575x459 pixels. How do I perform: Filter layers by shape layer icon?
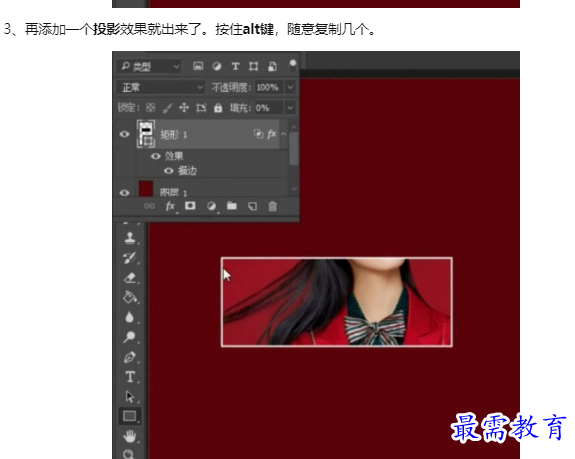pyautogui.click(x=253, y=66)
